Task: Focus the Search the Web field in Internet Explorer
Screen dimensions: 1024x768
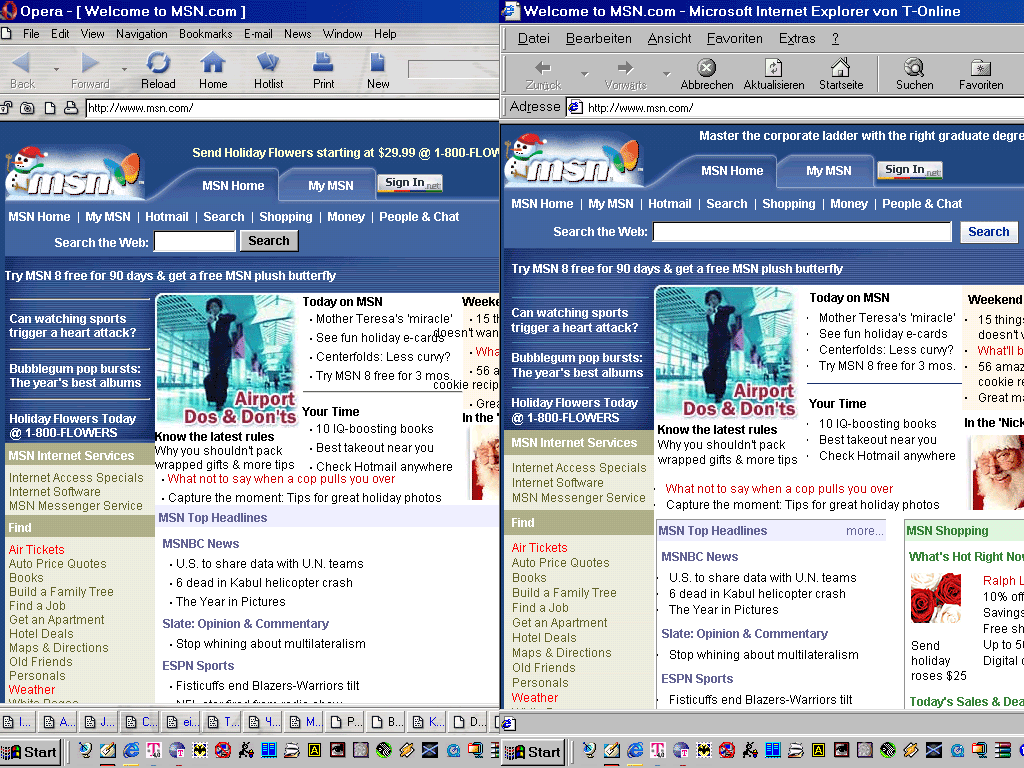Action: pos(802,232)
